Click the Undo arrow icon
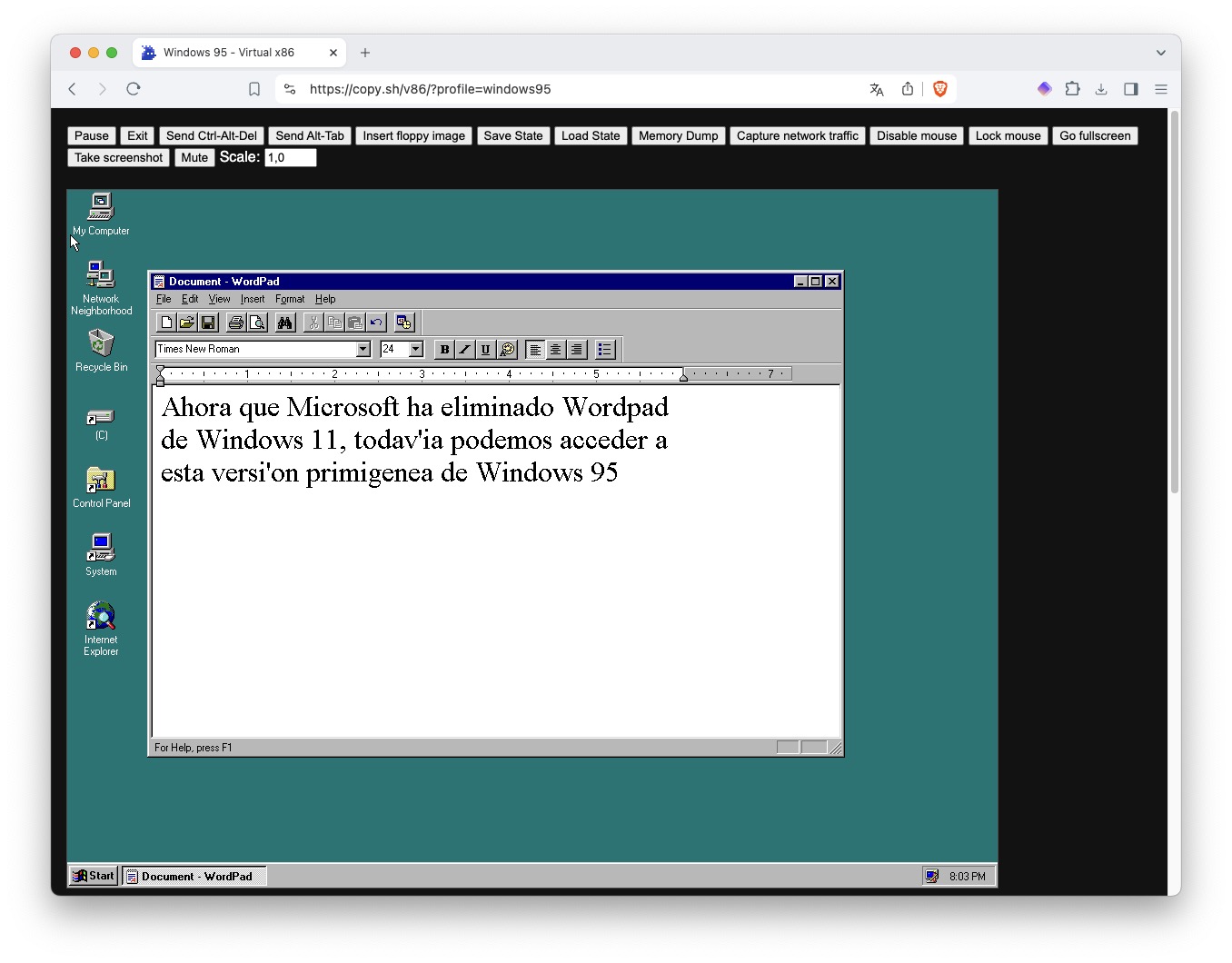Screen dimensions: 1232x963 tap(376, 323)
